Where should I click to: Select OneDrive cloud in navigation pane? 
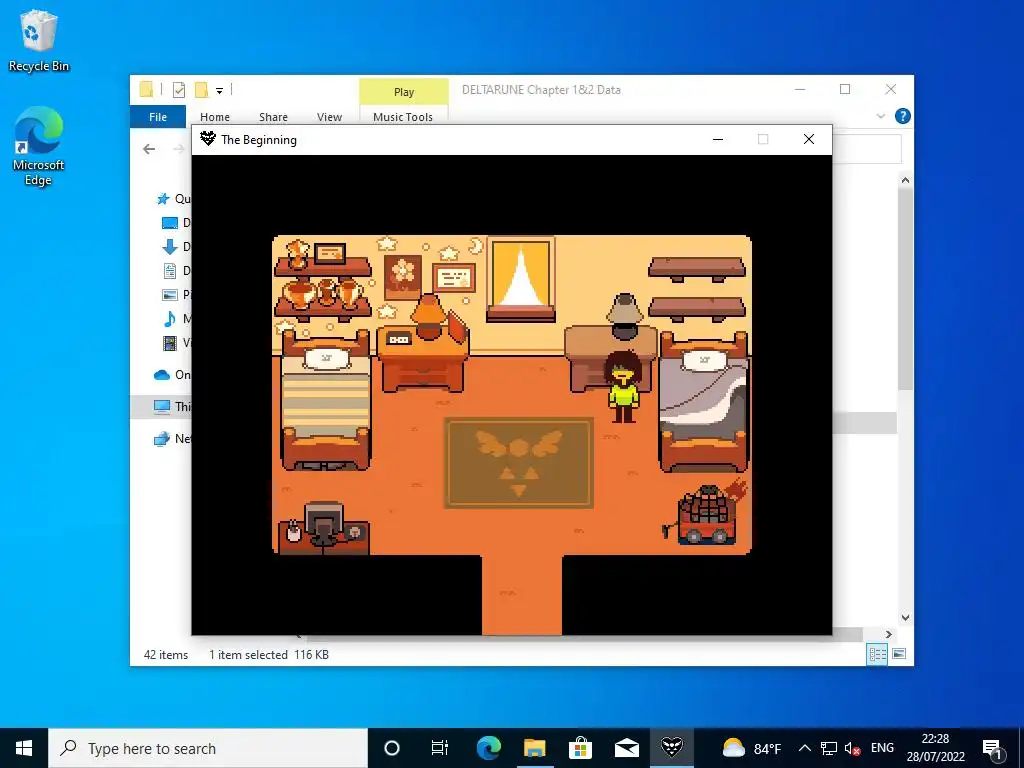coord(162,375)
